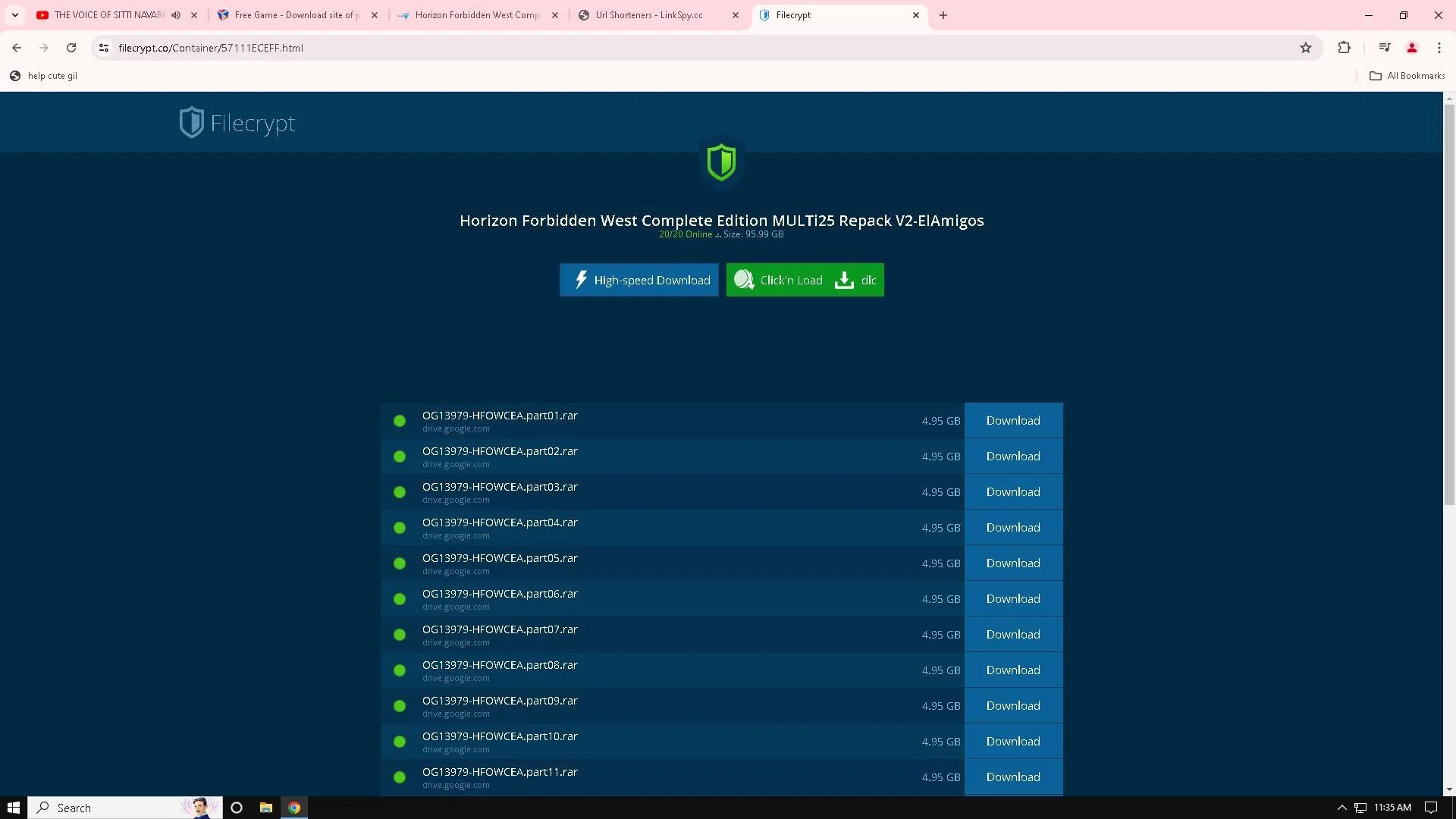
Task: Download part06.rar file
Action: pos(1013,599)
